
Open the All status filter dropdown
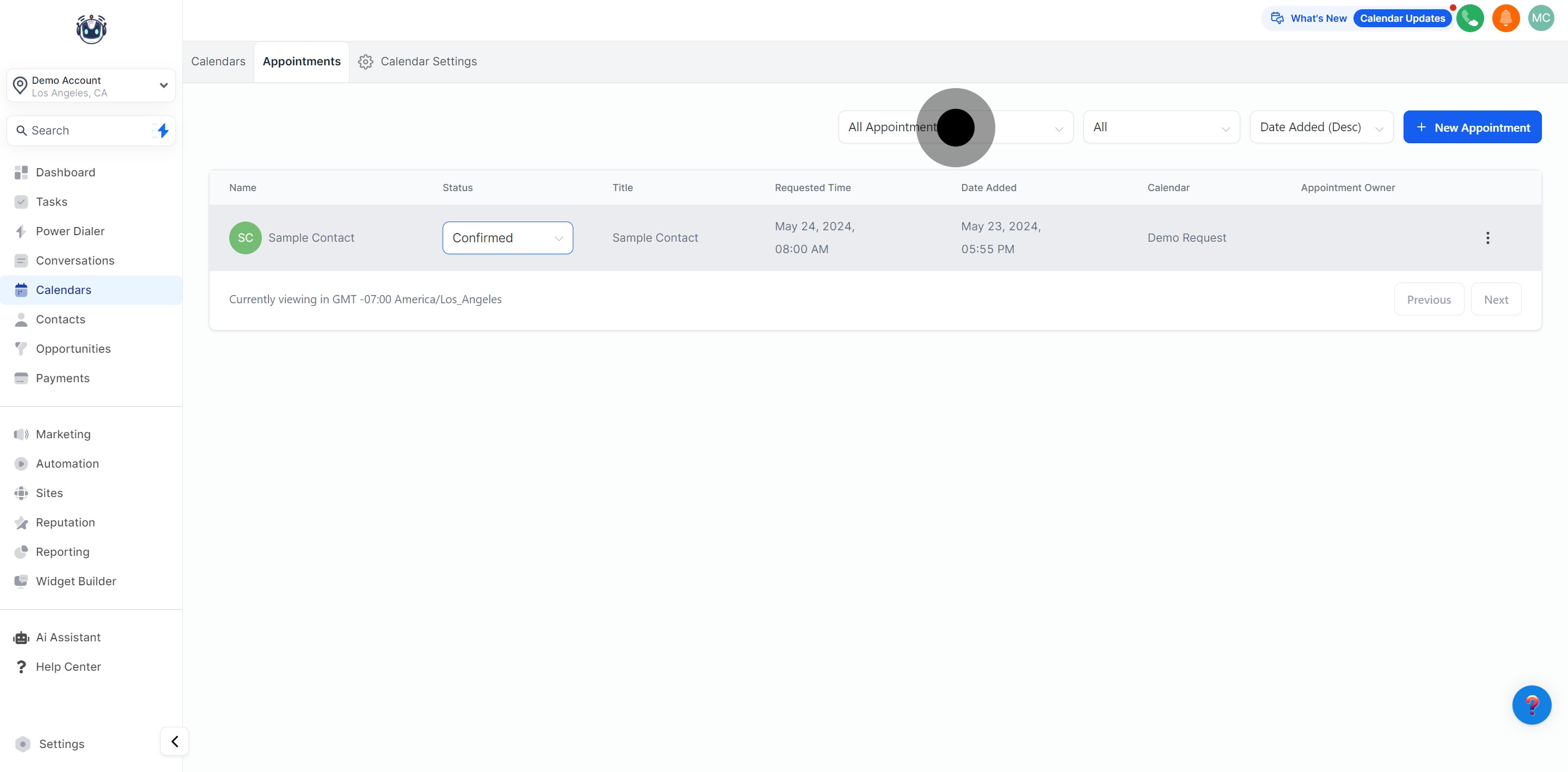(x=1161, y=127)
